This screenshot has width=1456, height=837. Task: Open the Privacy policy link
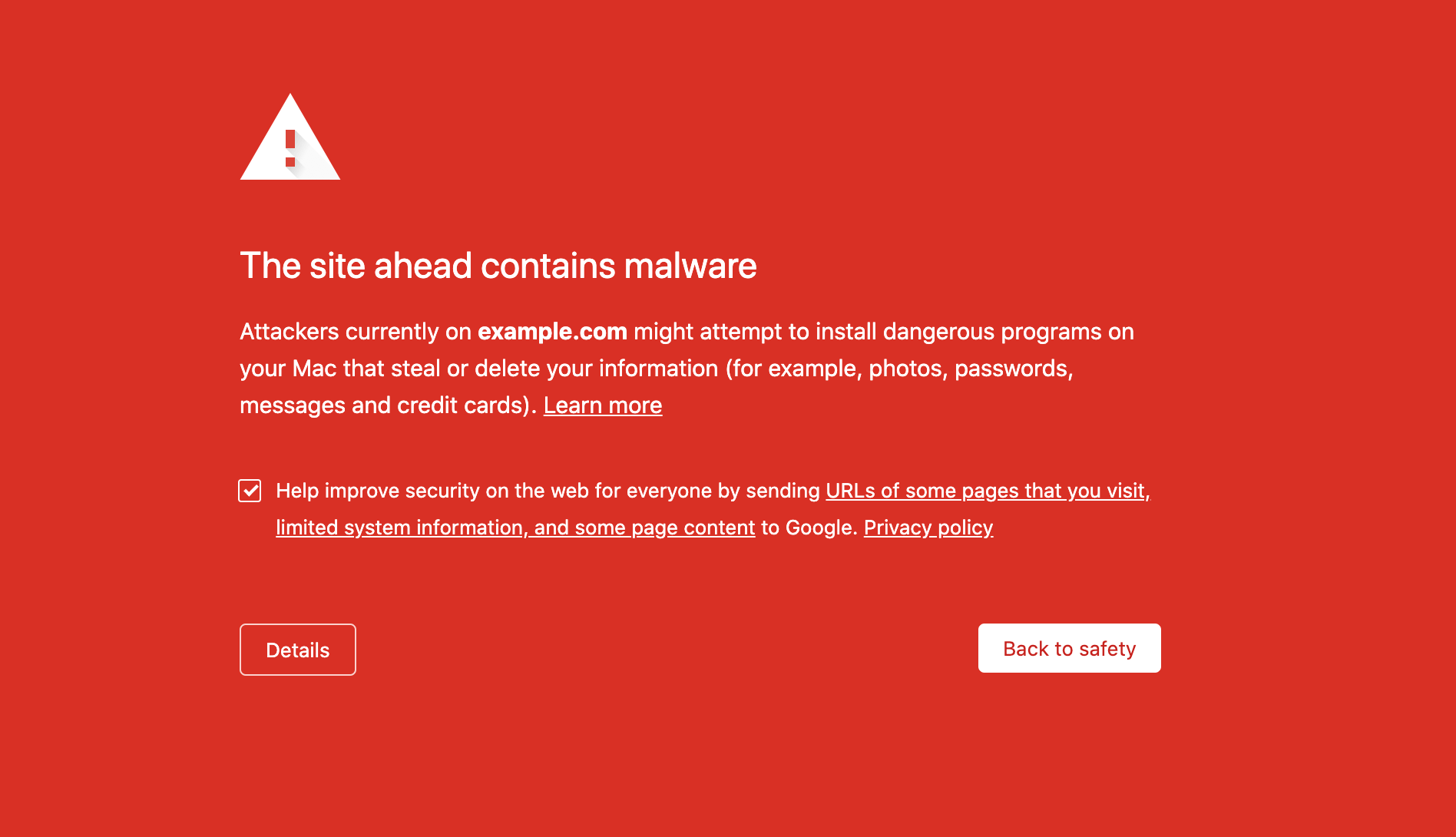coord(928,528)
